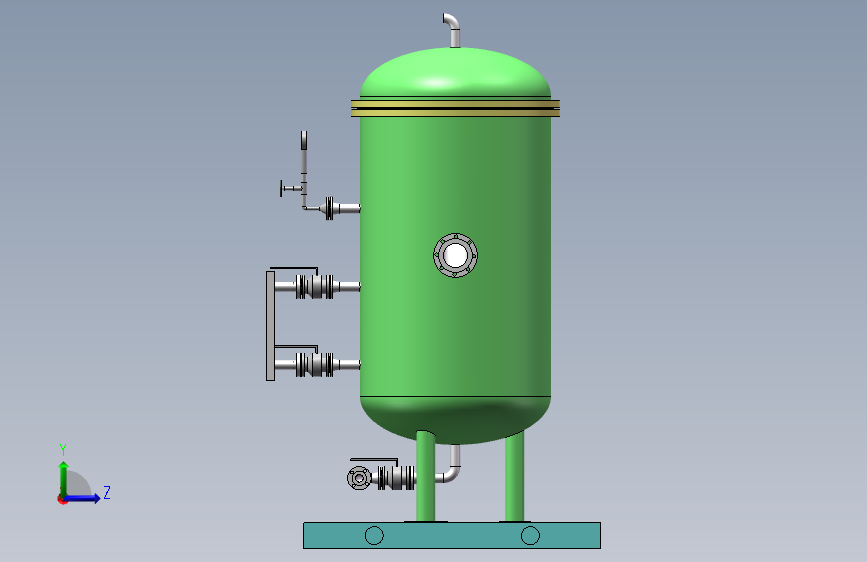This screenshot has width=867, height=562.
Task: Click the red origin ball of the axis triad
Action: pos(62,499)
